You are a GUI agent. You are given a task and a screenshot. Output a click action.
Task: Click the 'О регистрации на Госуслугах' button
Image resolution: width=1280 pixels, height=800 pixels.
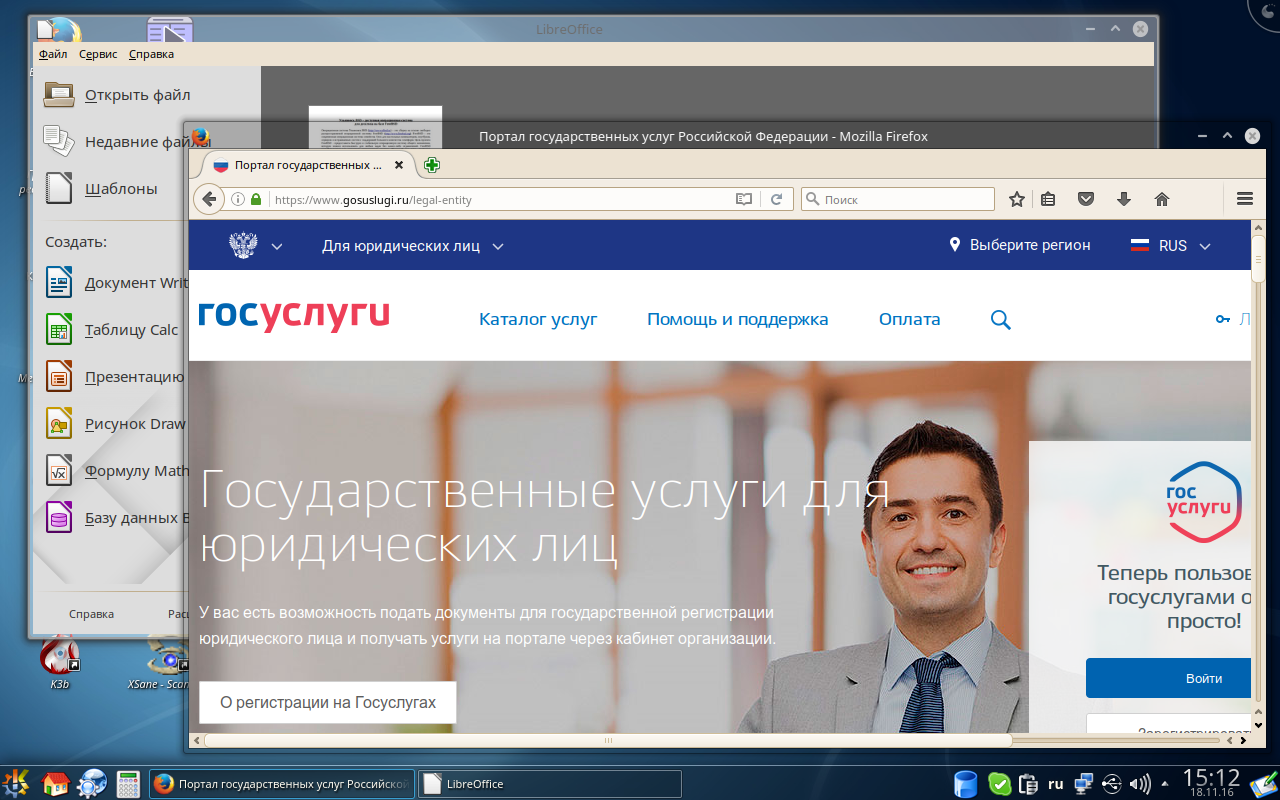click(327, 702)
